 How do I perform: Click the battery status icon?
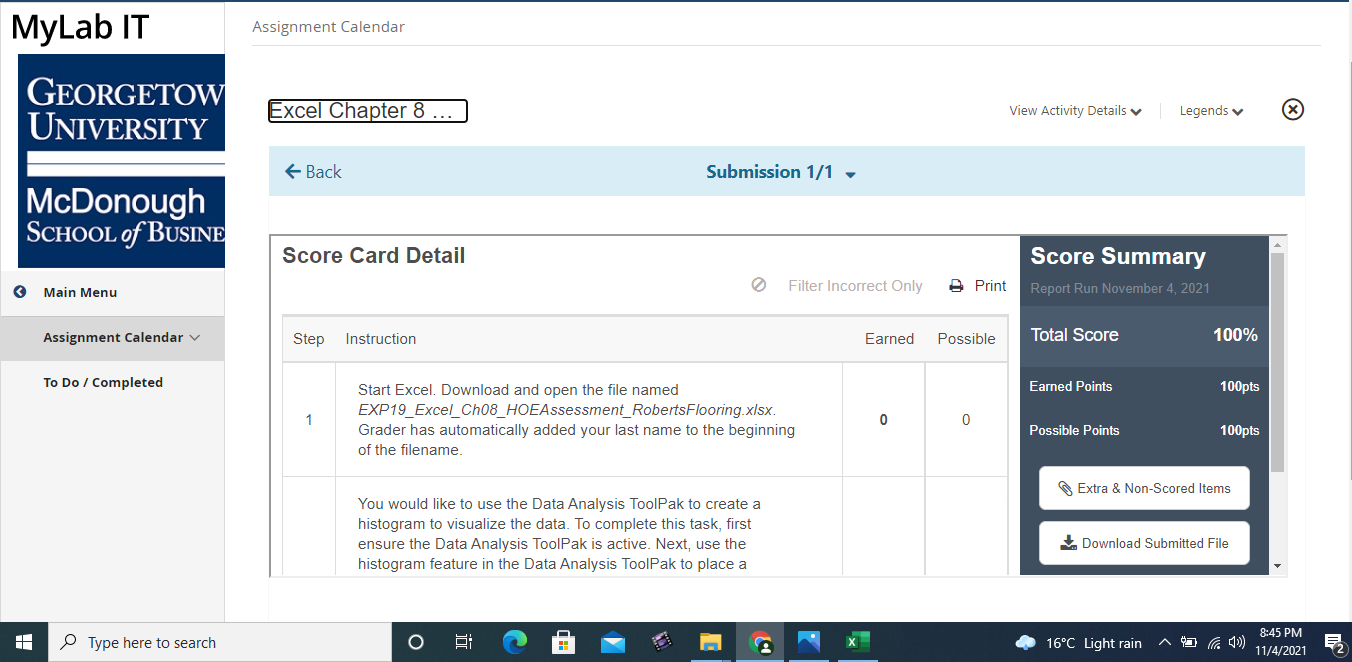(x=1189, y=642)
